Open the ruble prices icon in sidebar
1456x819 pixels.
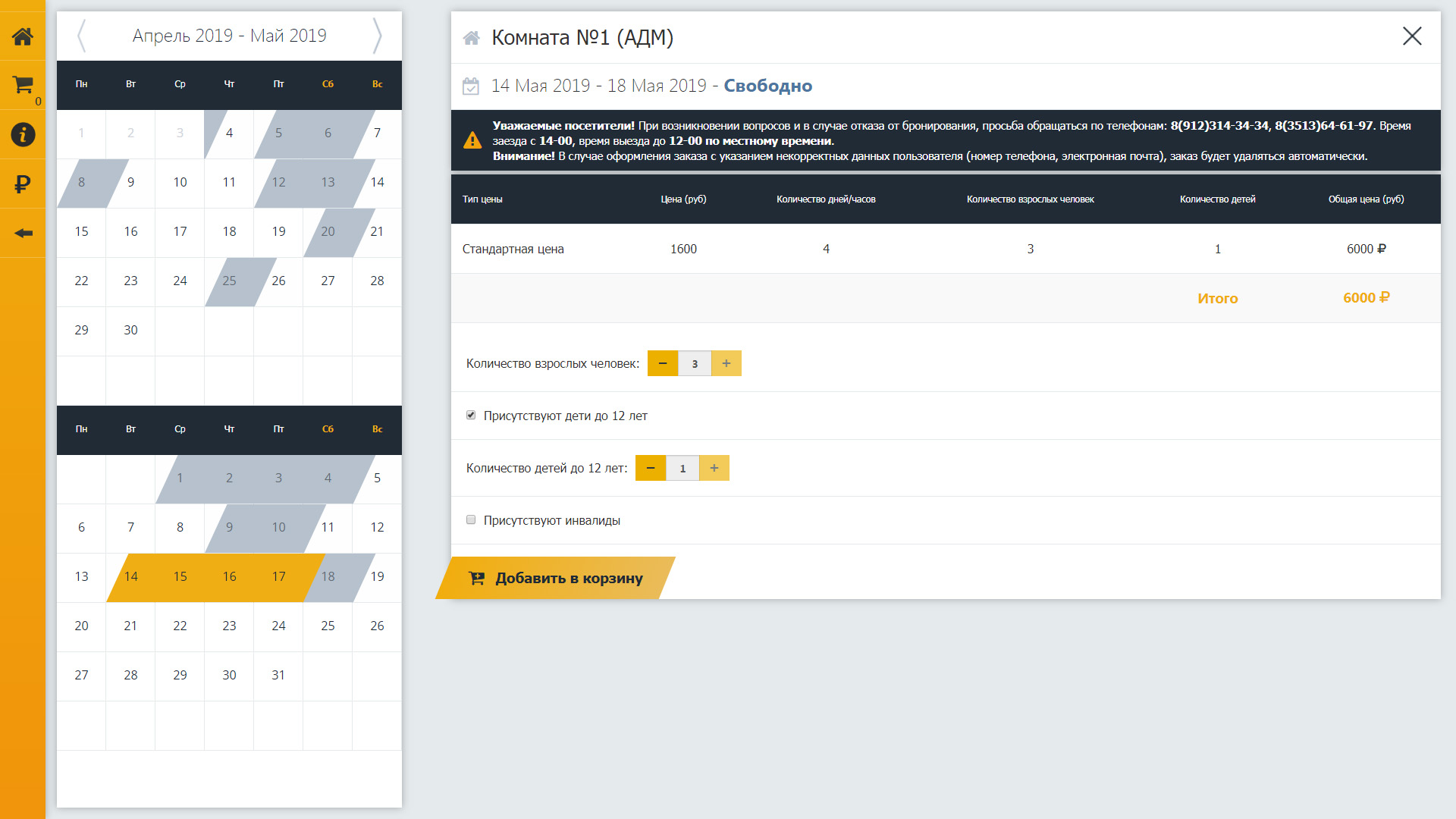[x=23, y=184]
